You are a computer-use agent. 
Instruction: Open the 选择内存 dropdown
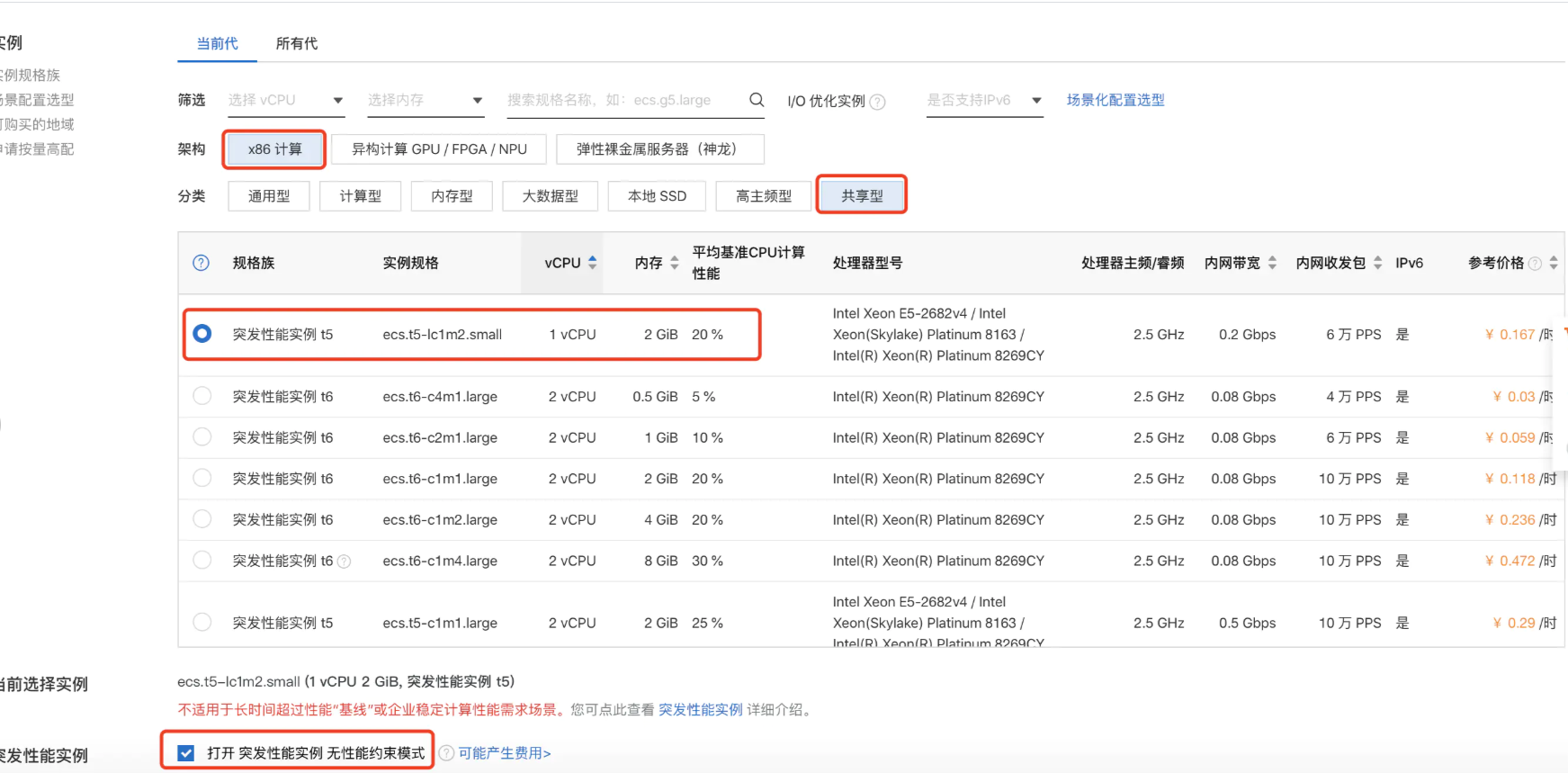pyautogui.click(x=426, y=101)
